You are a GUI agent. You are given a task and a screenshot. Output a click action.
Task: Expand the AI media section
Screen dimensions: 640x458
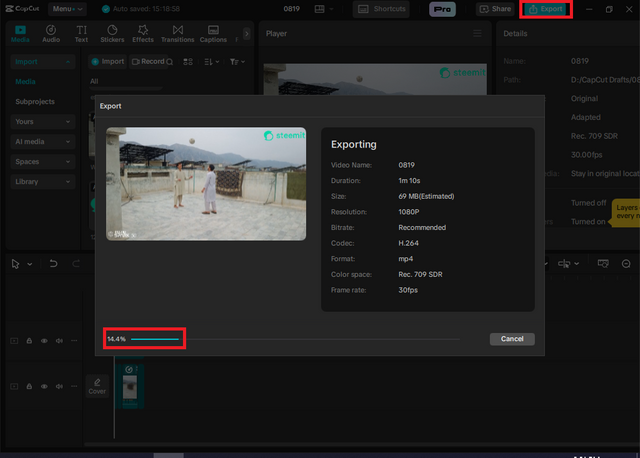click(43, 142)
